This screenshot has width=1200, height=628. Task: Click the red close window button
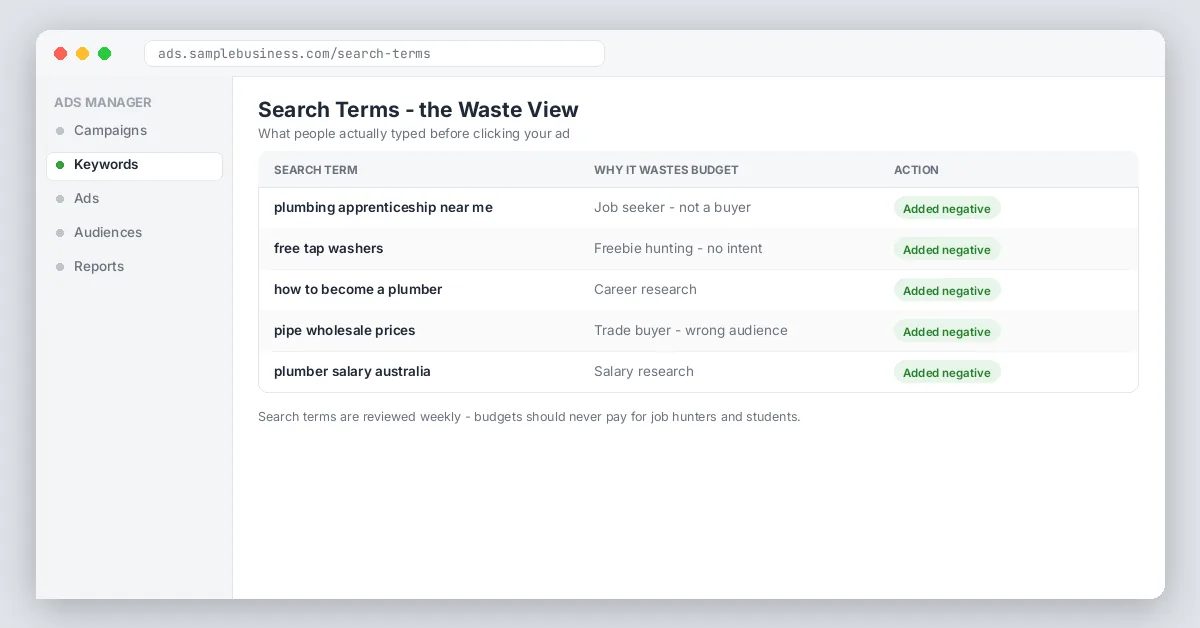click(60, 53)
